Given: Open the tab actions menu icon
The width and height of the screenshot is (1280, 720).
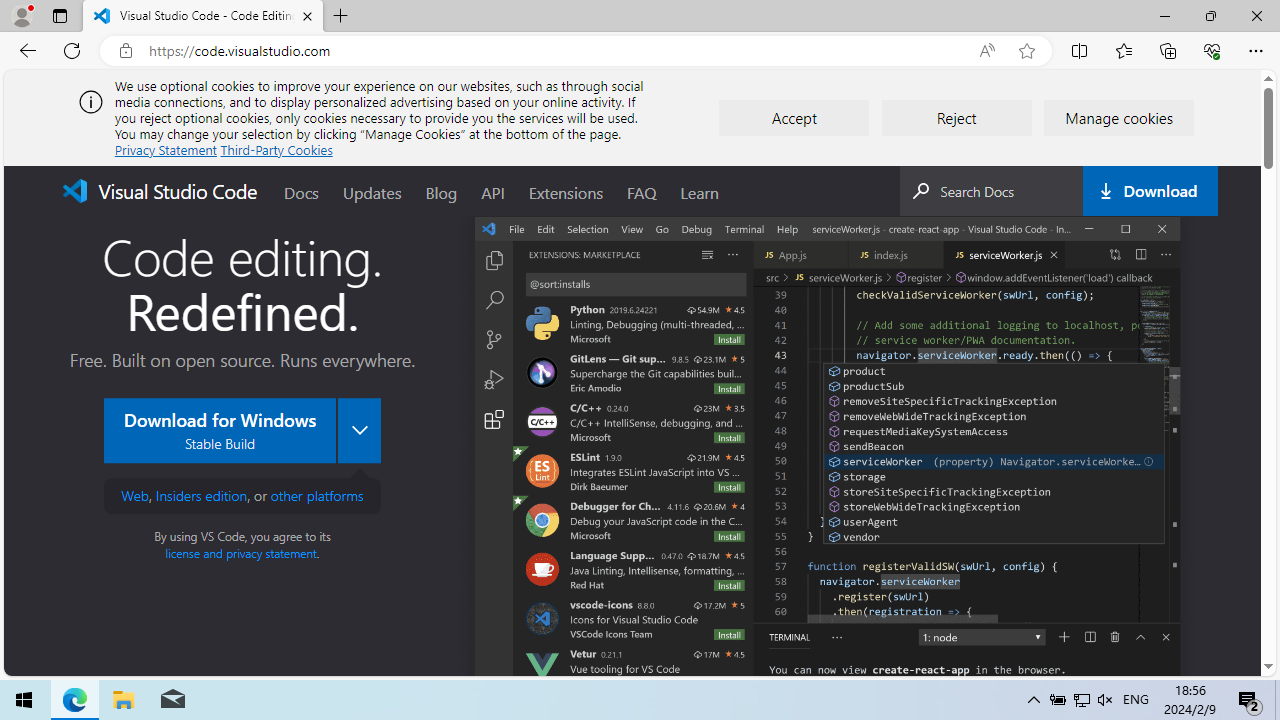Looking at the screenshot, I should (59, 16).
